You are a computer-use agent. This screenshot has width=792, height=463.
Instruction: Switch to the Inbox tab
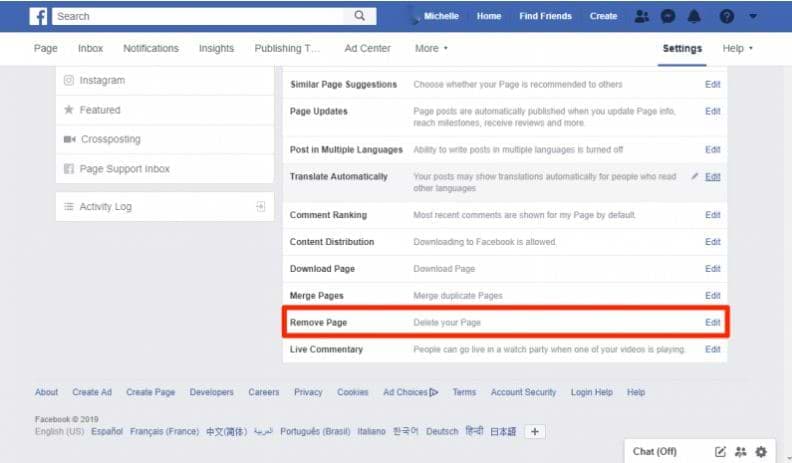tap(90, 48)
